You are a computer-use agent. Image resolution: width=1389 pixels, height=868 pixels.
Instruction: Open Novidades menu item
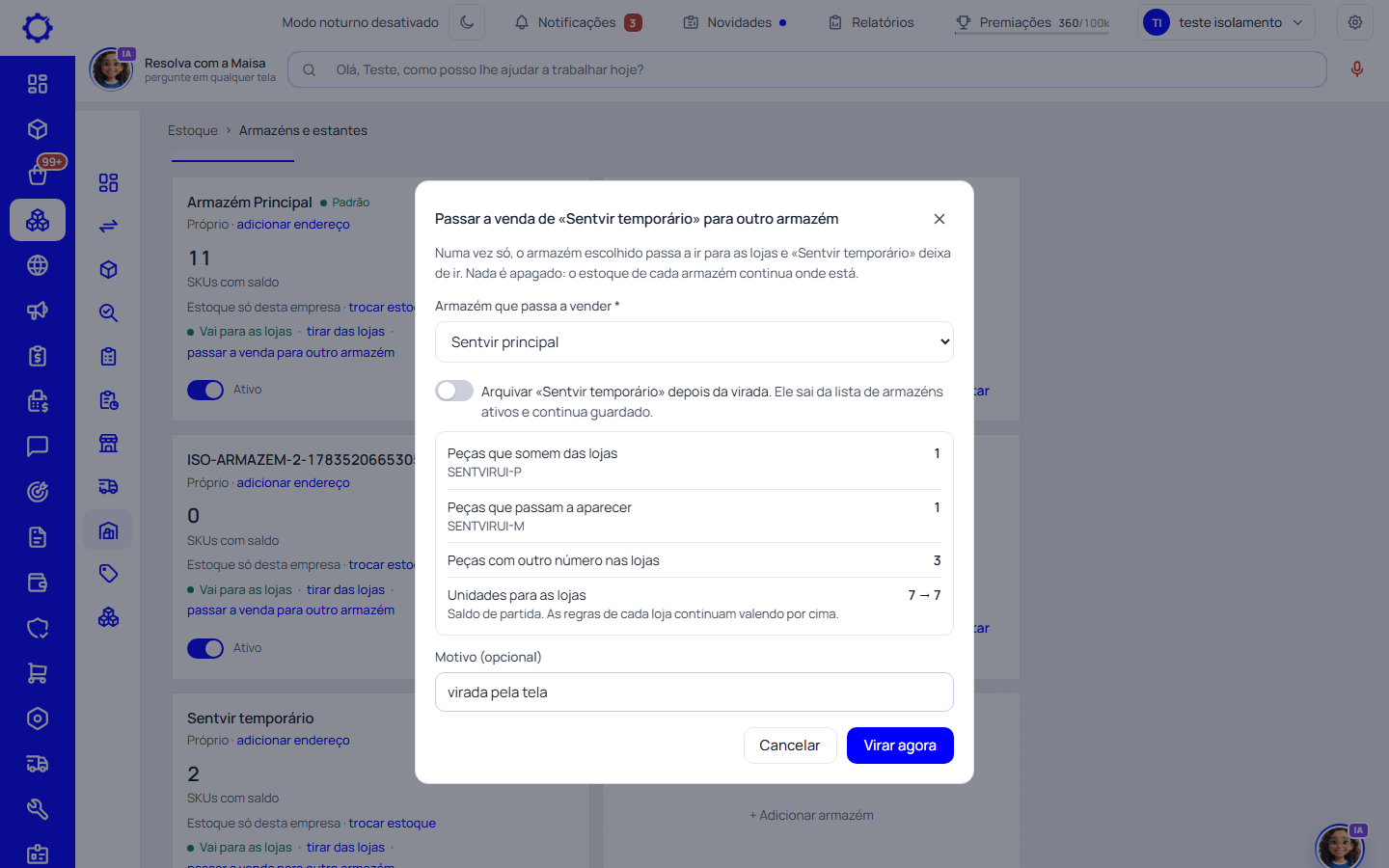click(734, 22)
